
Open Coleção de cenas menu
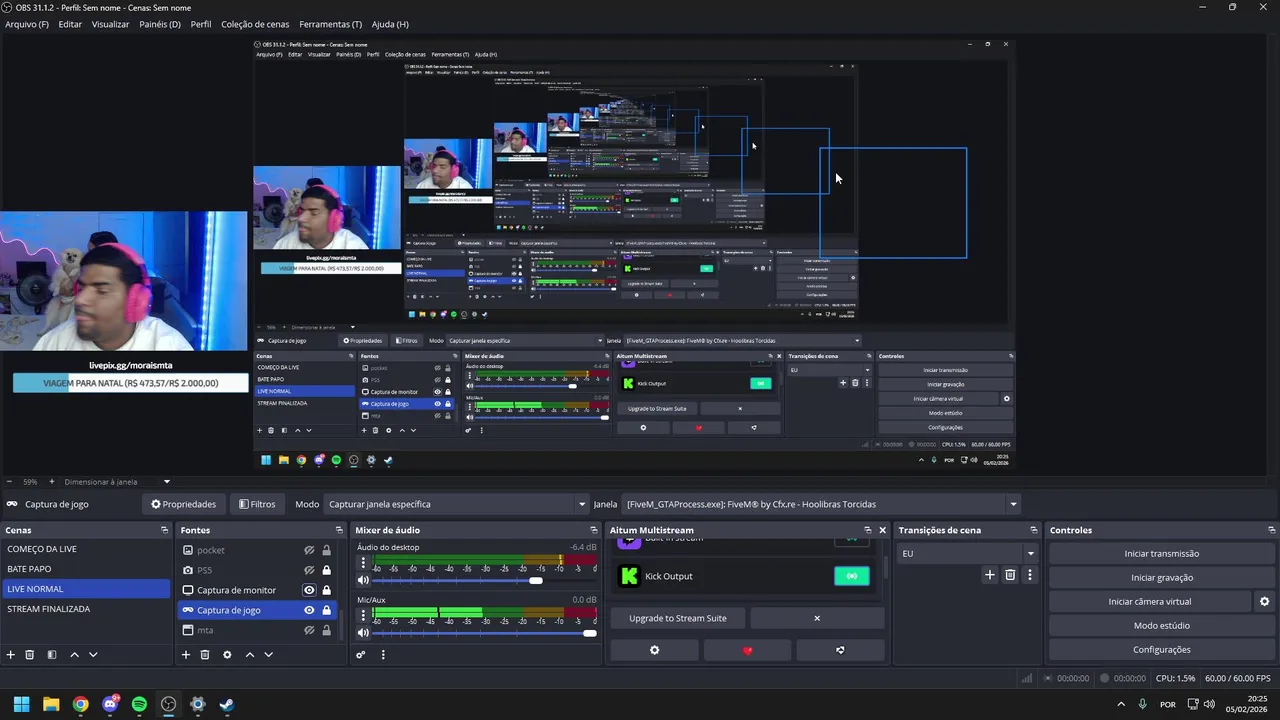255,24
